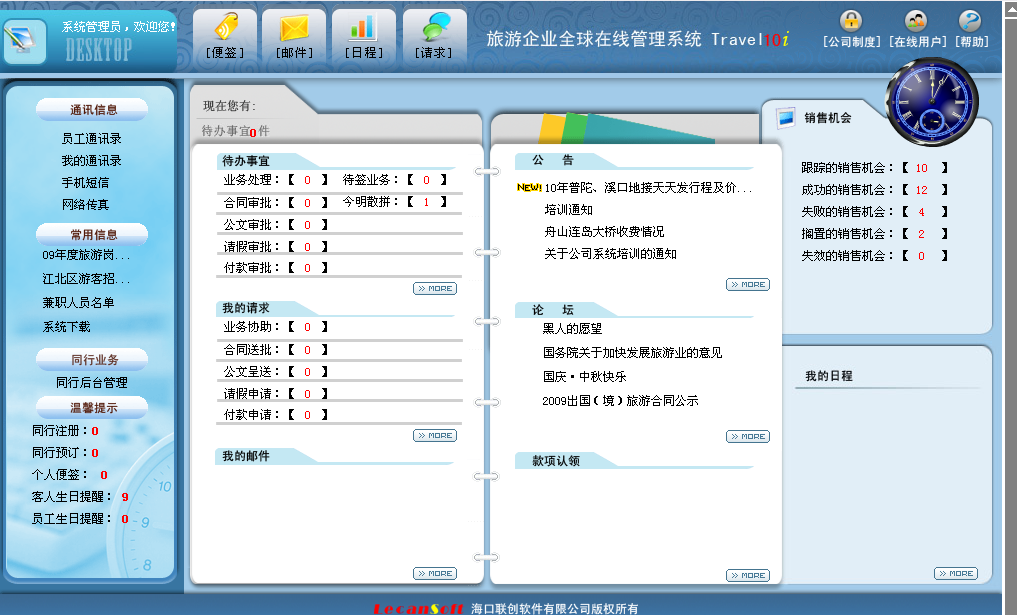1017x615 pixels.
Task: Click the 同行注册 count
Action: pyautogui.click(x=95, y=431)
